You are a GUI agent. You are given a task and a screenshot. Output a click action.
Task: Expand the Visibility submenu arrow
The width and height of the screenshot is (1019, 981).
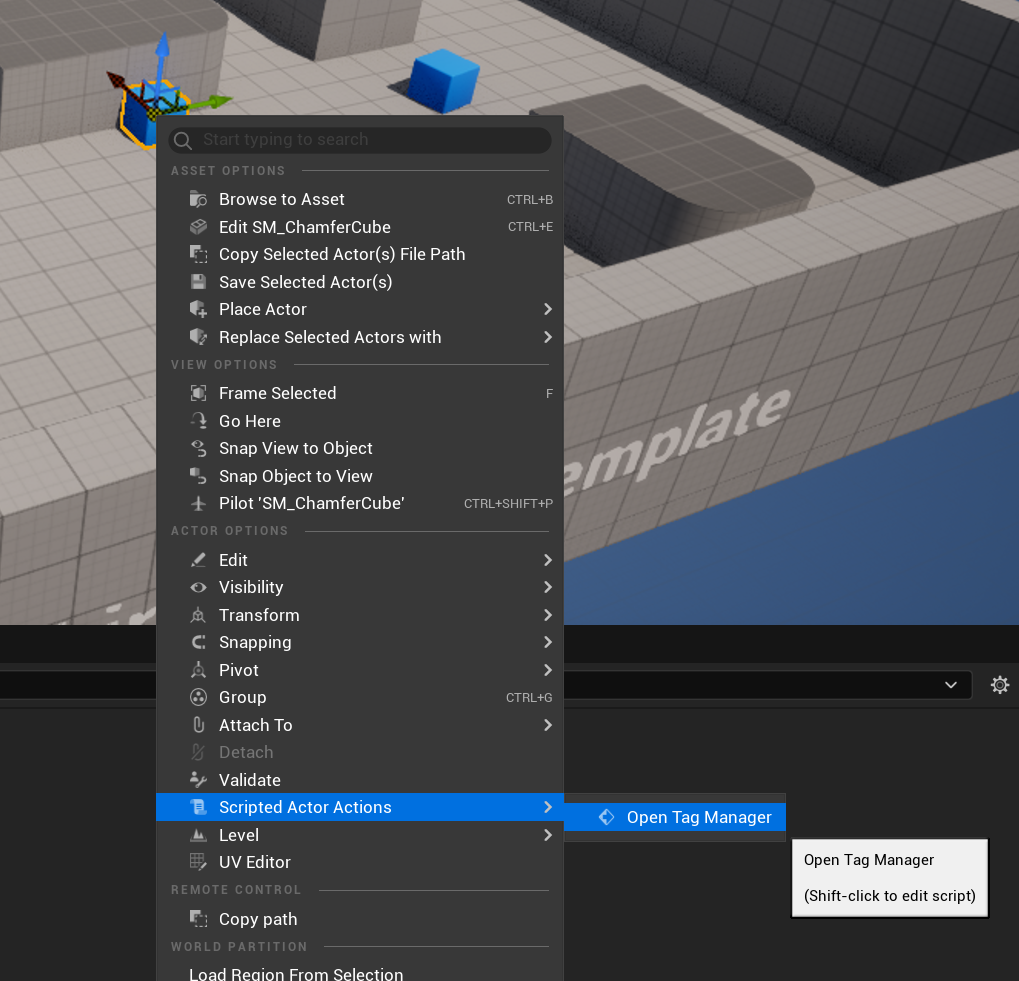547,587
